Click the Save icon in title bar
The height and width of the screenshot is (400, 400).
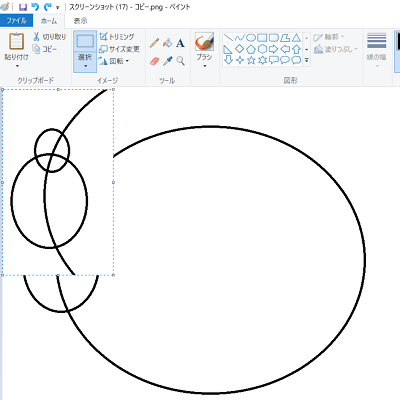pos(23,7)
